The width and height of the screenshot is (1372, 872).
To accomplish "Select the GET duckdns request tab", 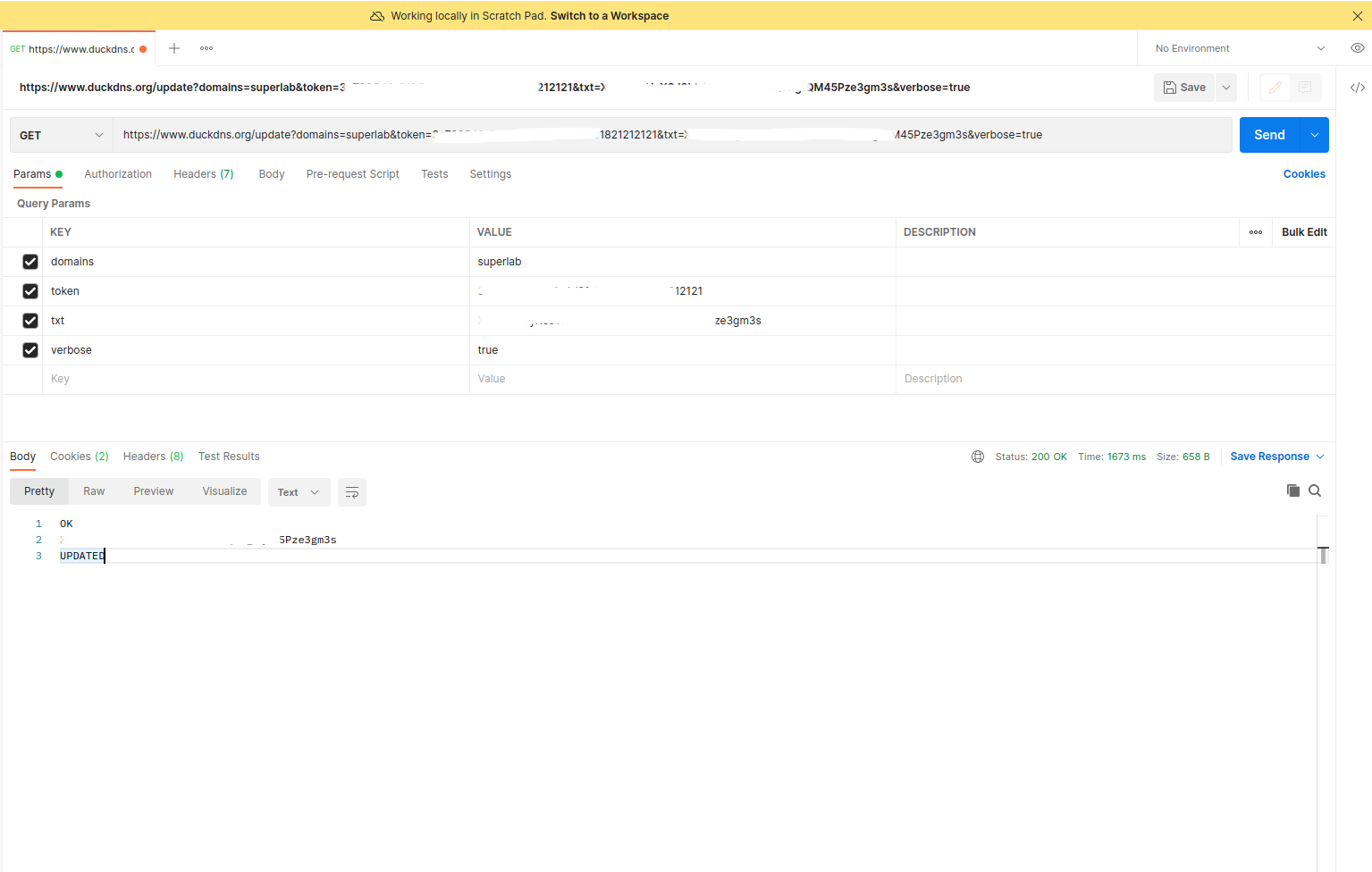I will (79, 49).
